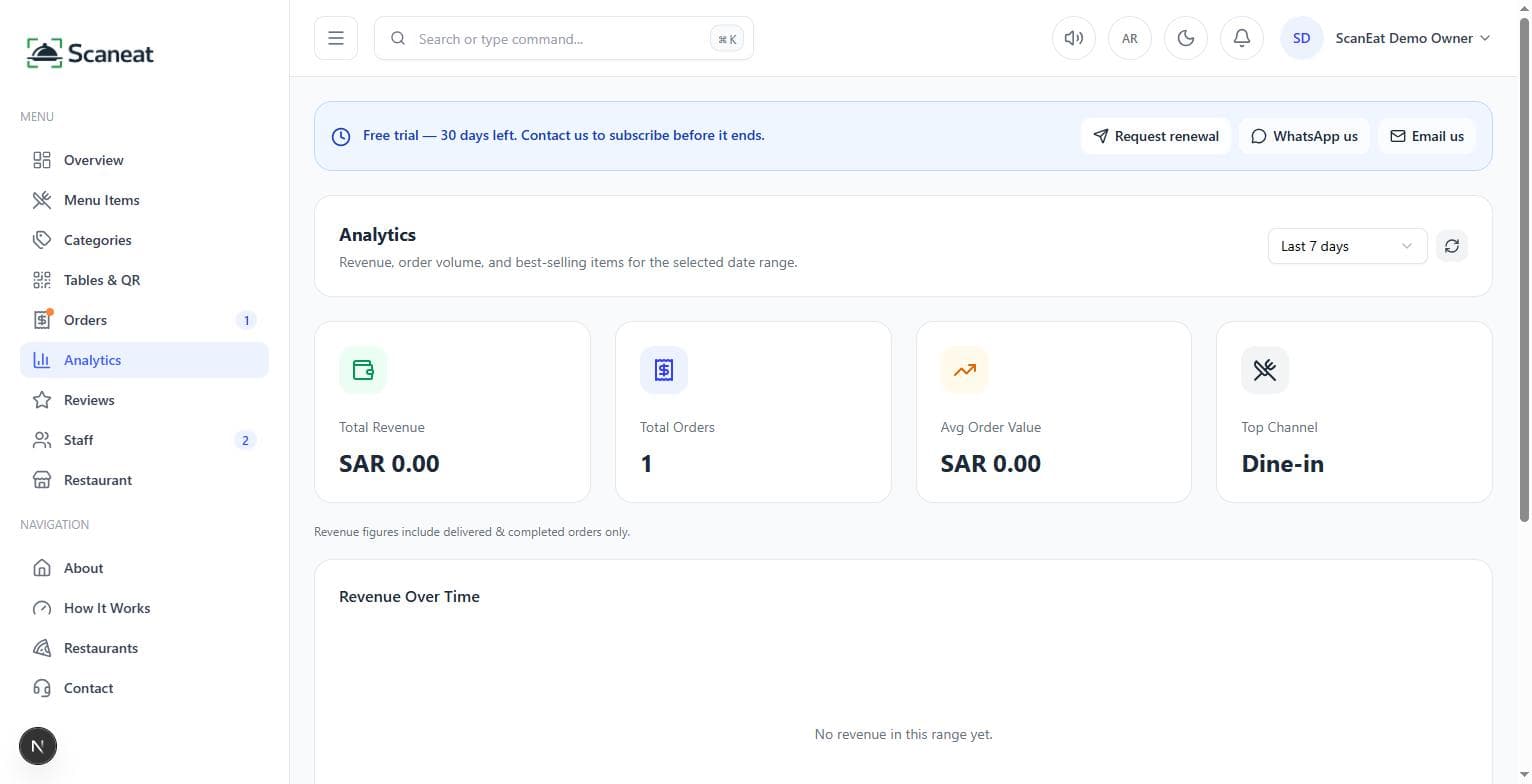Click the page vertical scrollbar
The width and height of the screenshot is (1532, 784).
tap(1524, 270)
